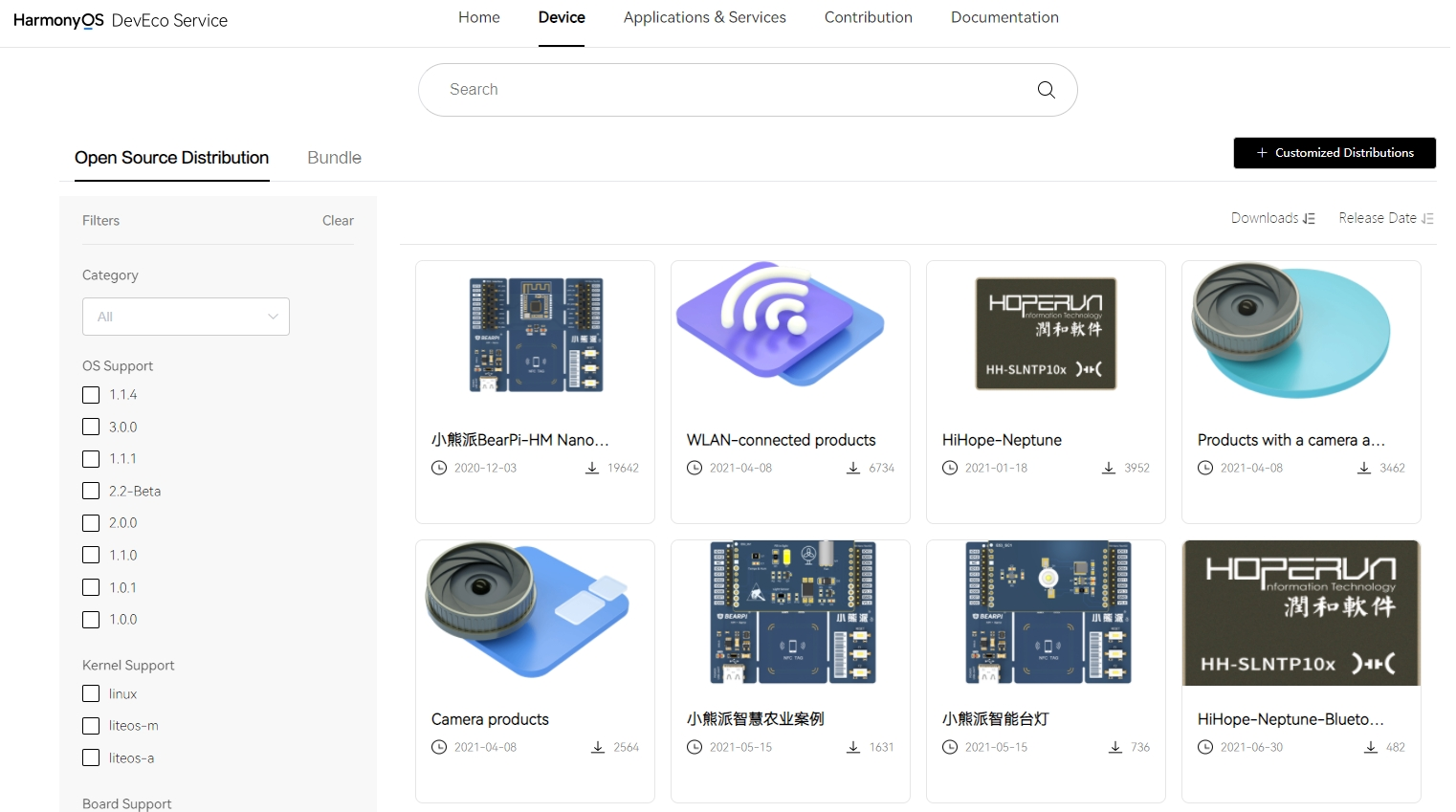This screenshot has width=1456, height=812.
Task: Open the WLAN-connected products title link
Action: (782, 440)
